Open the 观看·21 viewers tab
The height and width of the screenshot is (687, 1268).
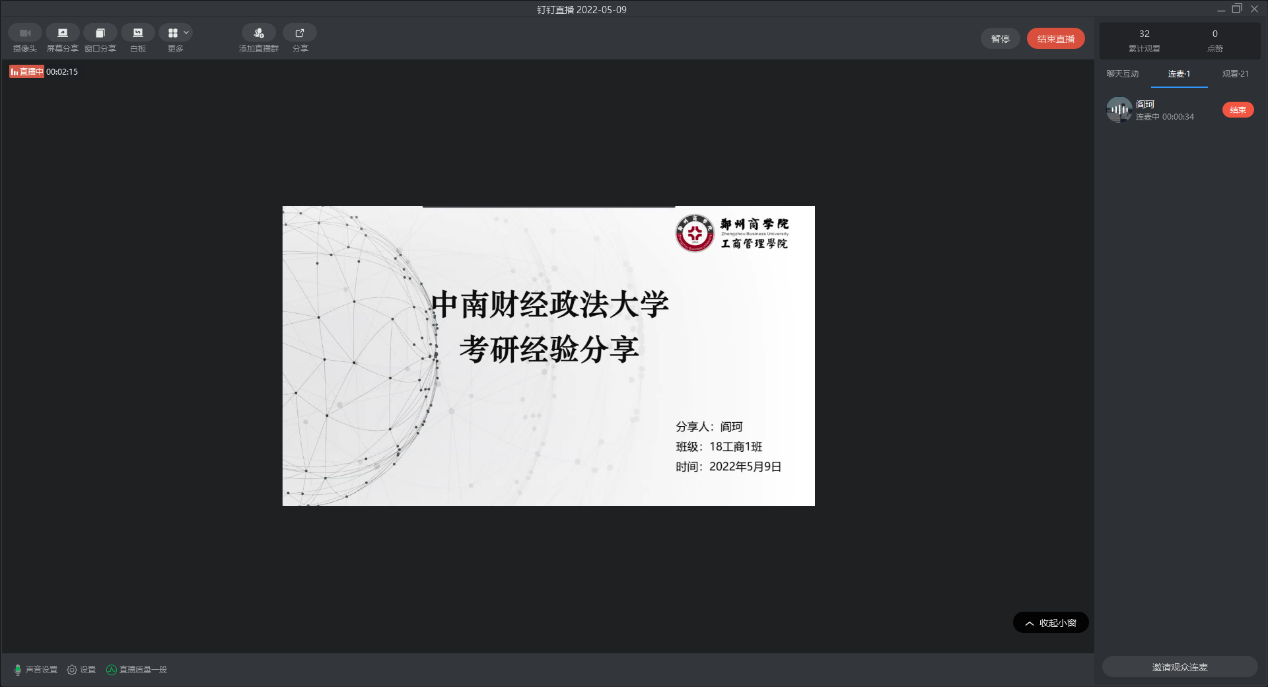tap(1235, 74)
